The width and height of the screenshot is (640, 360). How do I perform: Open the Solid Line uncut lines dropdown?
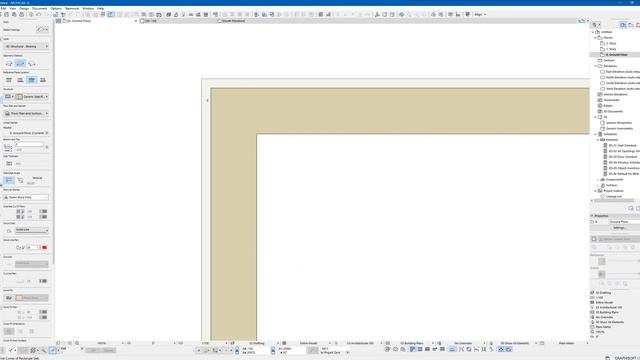click(x=32, y=230)
